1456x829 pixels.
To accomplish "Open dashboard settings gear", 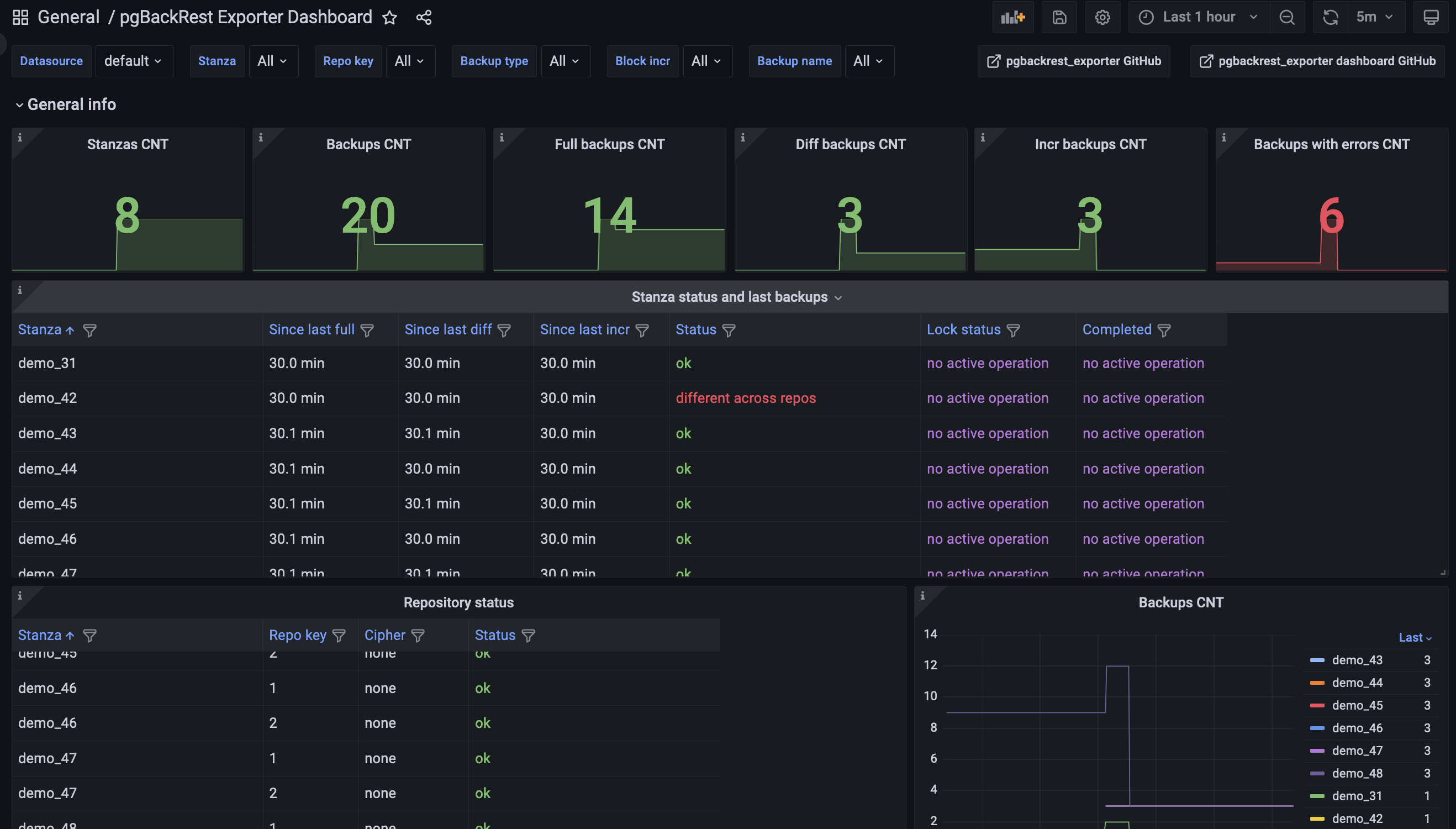I will pyautogui.click(x=1102, y=17).
